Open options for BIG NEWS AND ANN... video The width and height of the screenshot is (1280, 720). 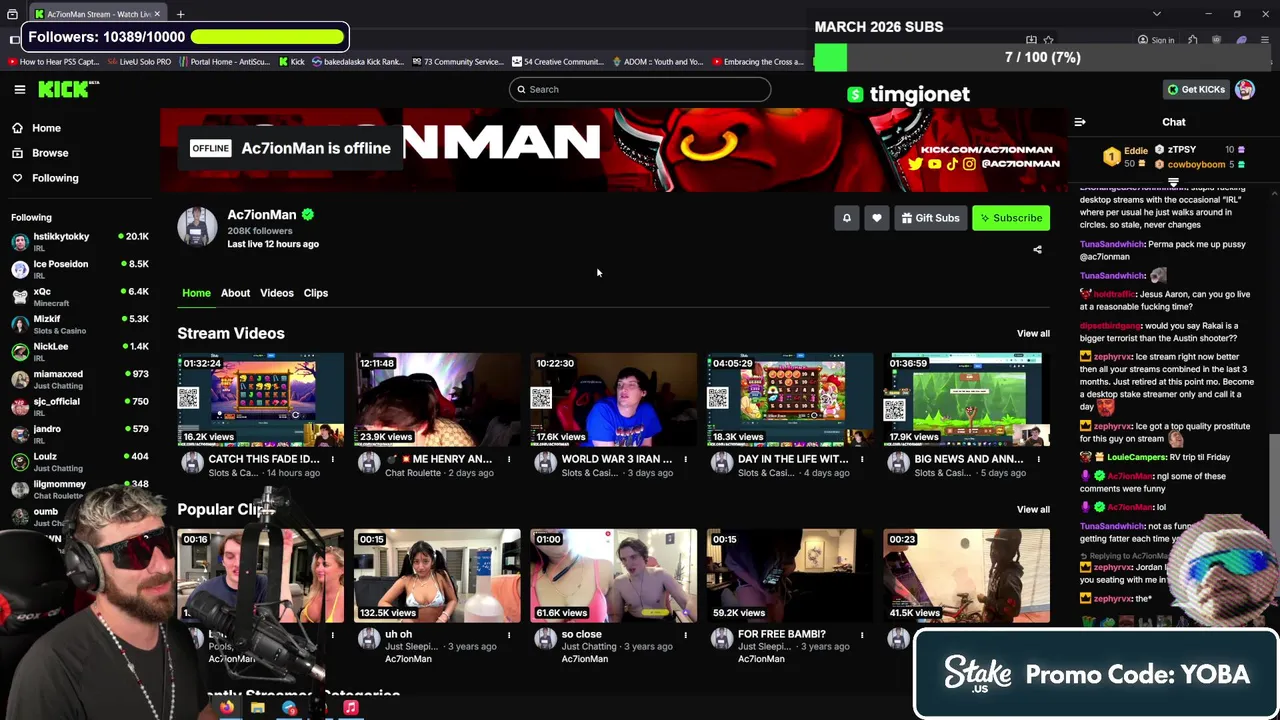coord(1038,459)
